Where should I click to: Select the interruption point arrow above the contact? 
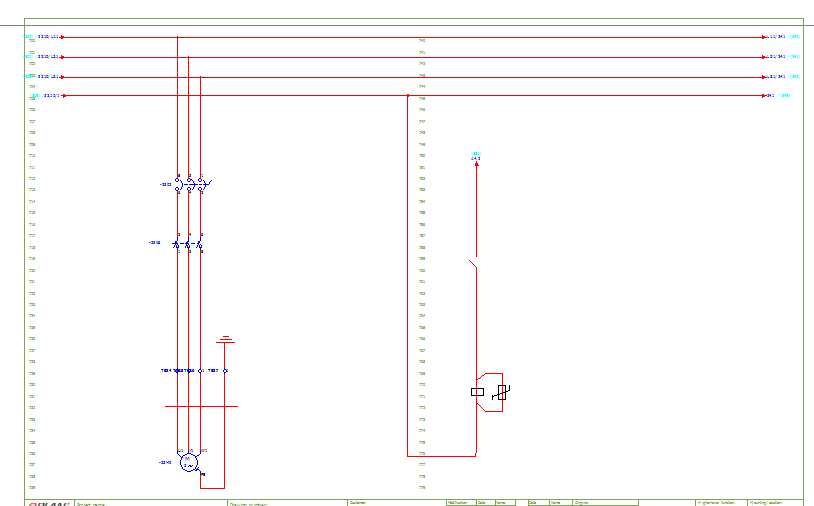(x=477, y=164)
